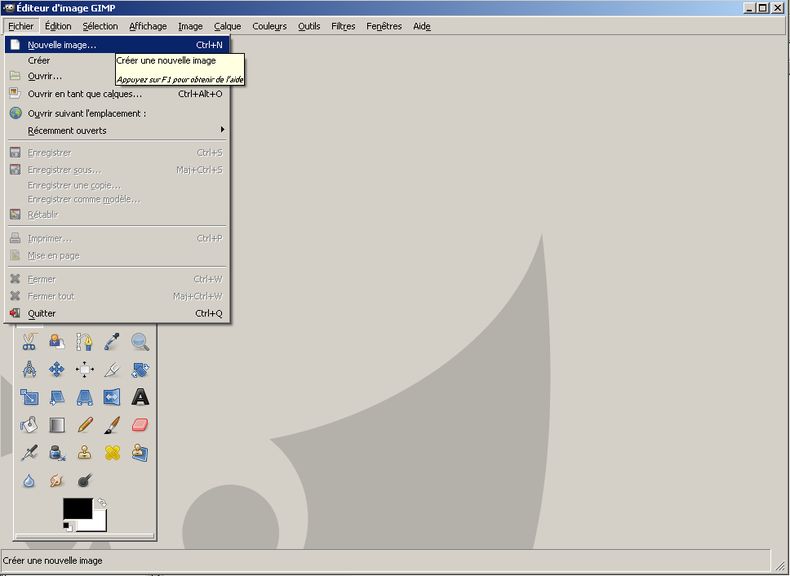Select the Paintbrush tool
This screenshot has height=576, width=790.
click(x=112, y=425)
